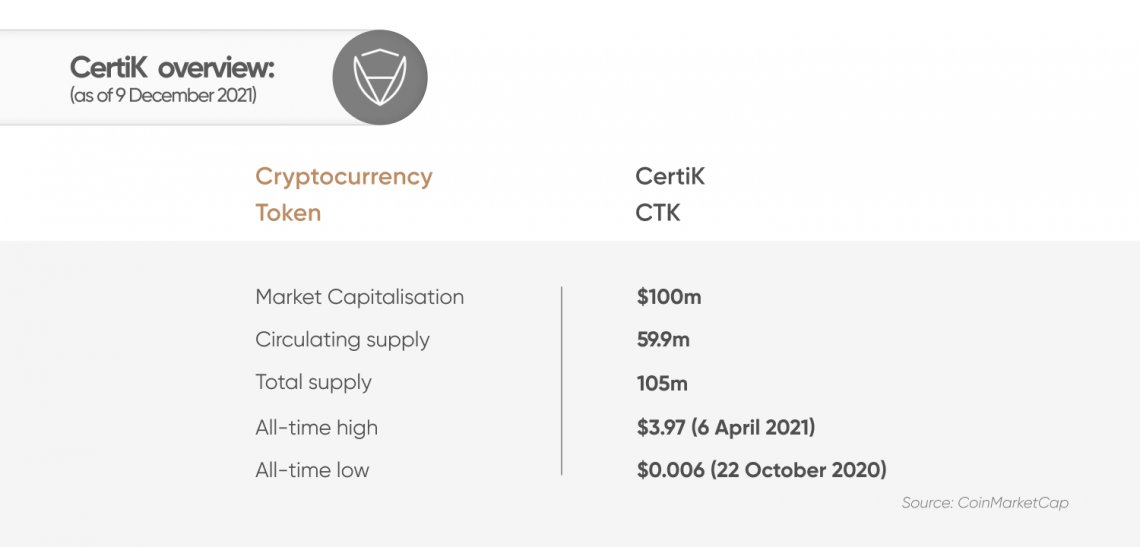The image size is (1140, 547).
Task: Click the CTK token symbol
Action: [657, 212]
